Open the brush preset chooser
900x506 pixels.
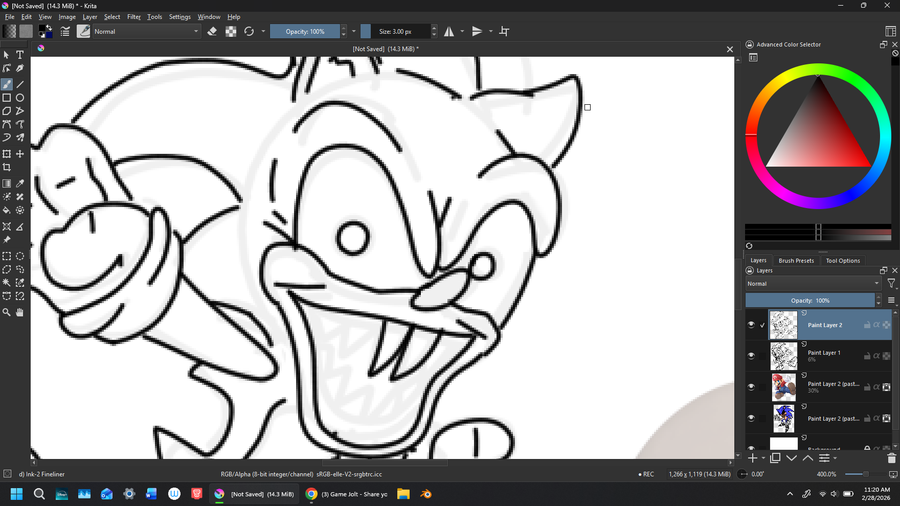83,32
